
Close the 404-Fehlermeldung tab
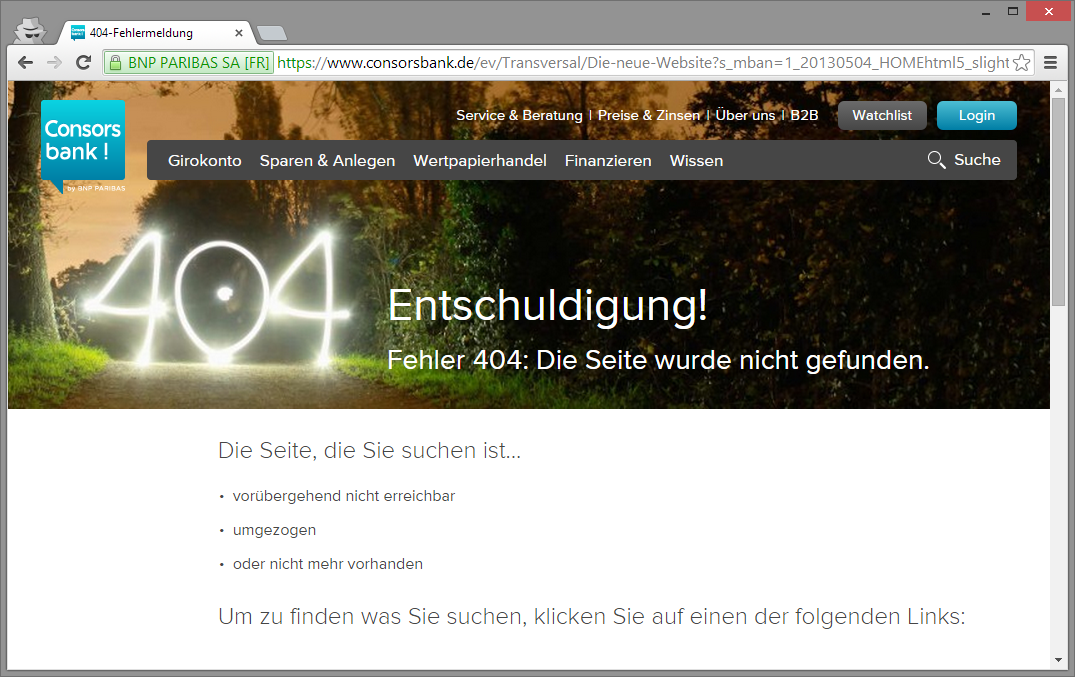coord(239,33)
